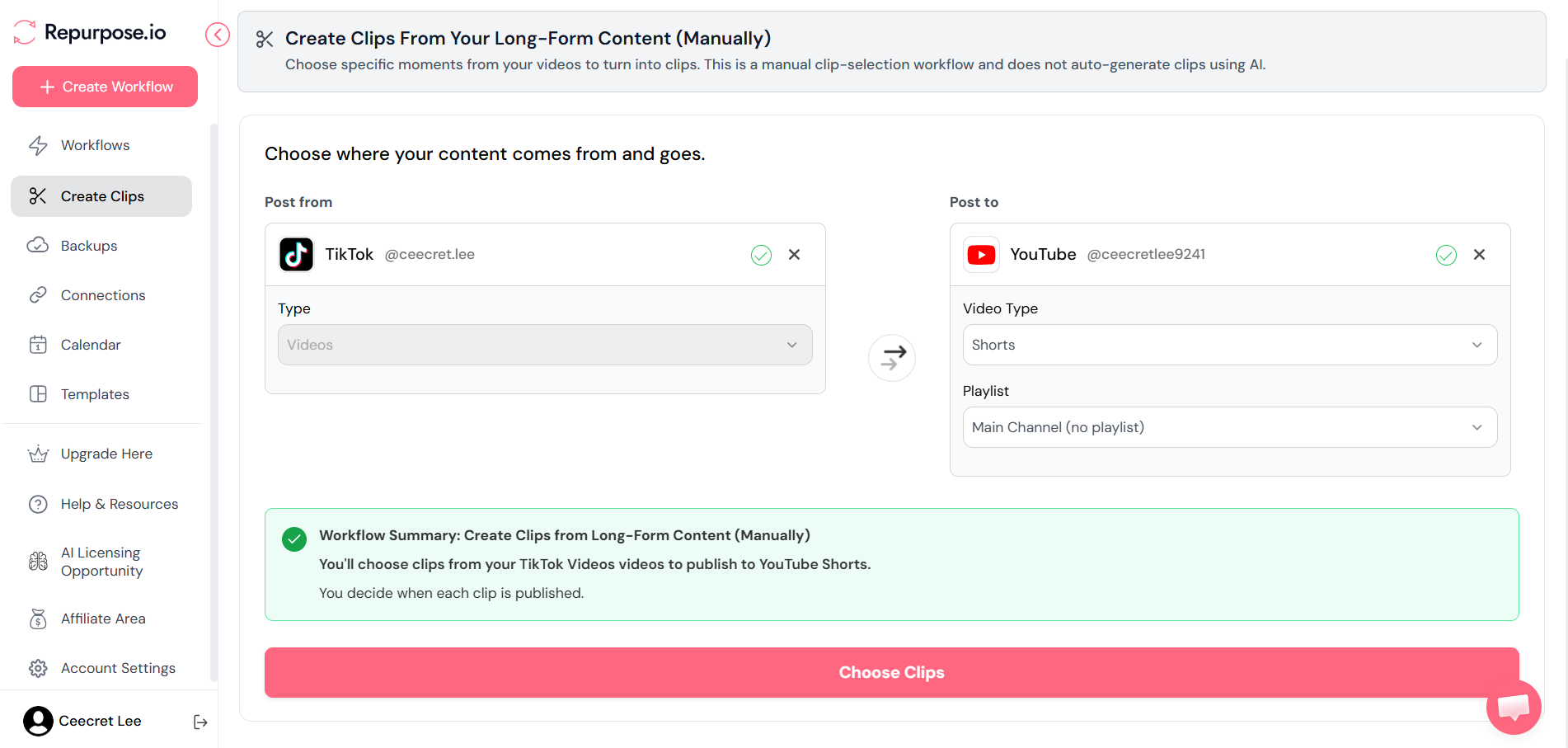Click the Create Workflow button
Viewport: 1568px width, 748px height.
click(105, 87)
